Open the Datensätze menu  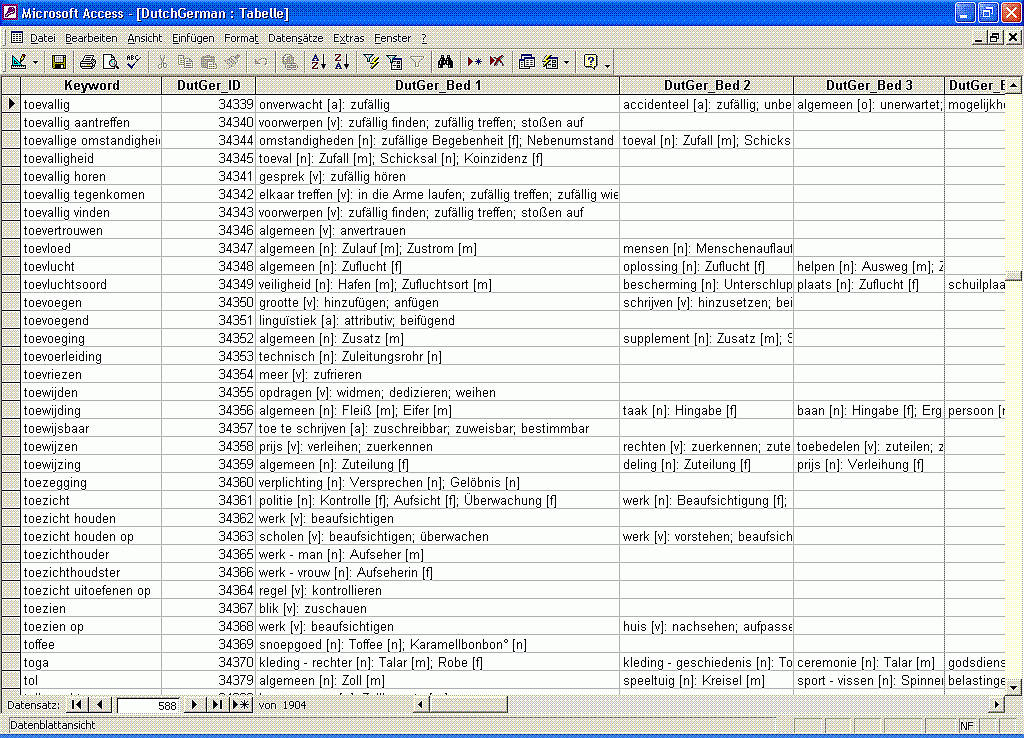[x=296, y=38]
